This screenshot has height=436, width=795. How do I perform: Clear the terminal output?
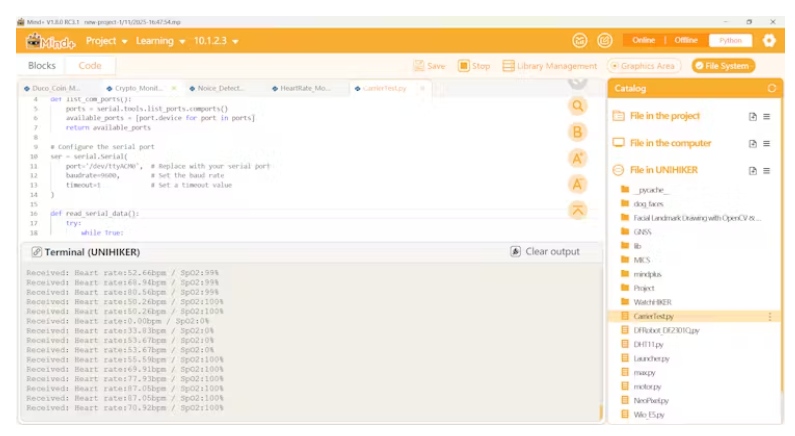[x=545, y=251]
